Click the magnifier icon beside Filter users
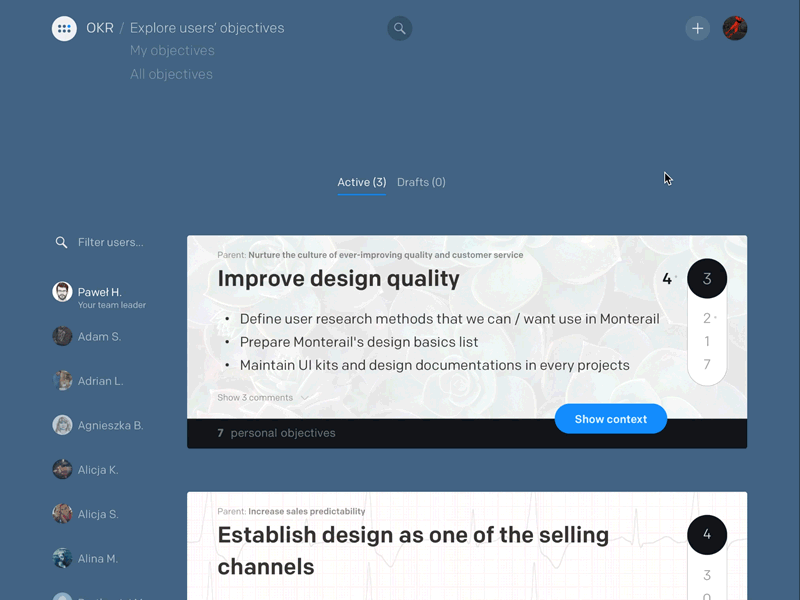This screenshot has width=800, height=600. click(61, 241)
